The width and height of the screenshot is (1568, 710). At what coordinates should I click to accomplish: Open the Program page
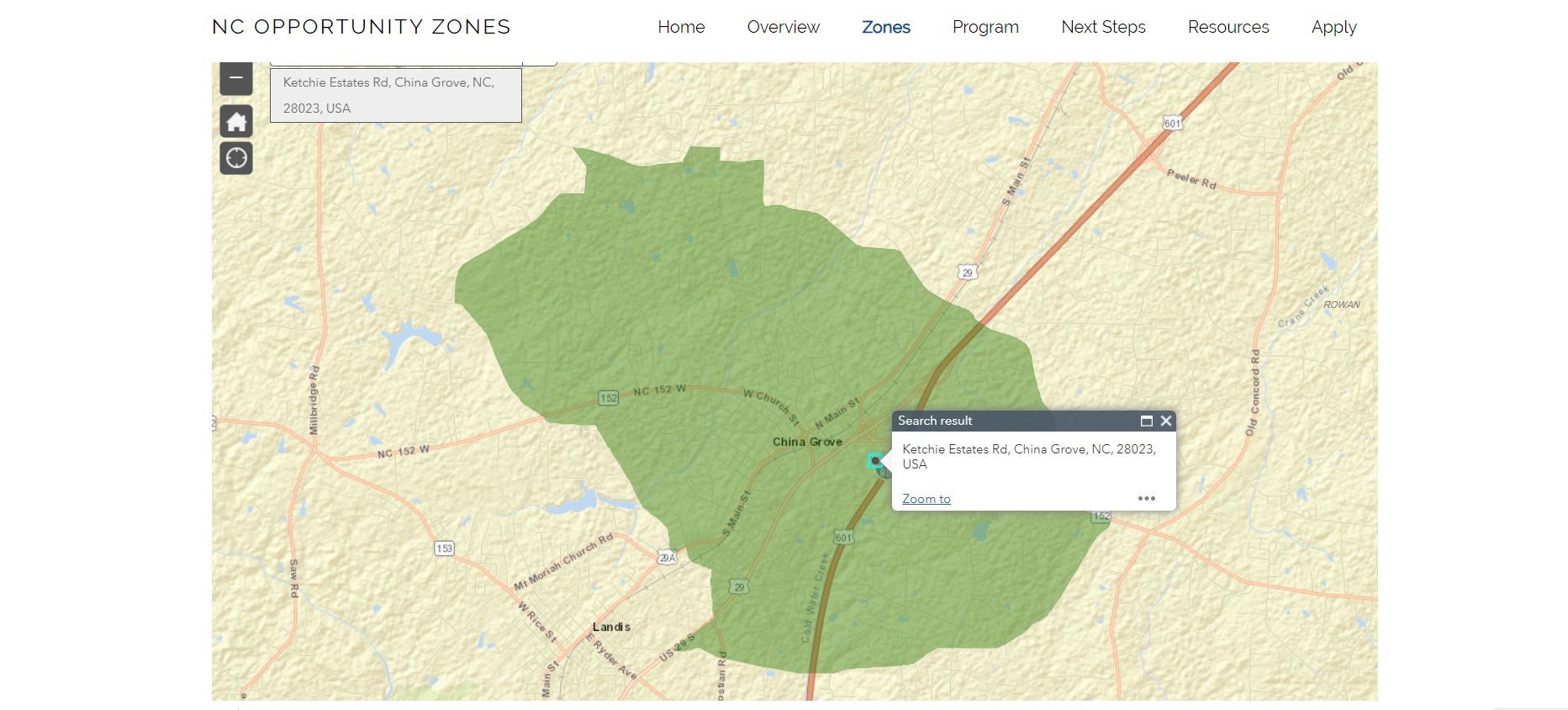[x=985, y=27]
